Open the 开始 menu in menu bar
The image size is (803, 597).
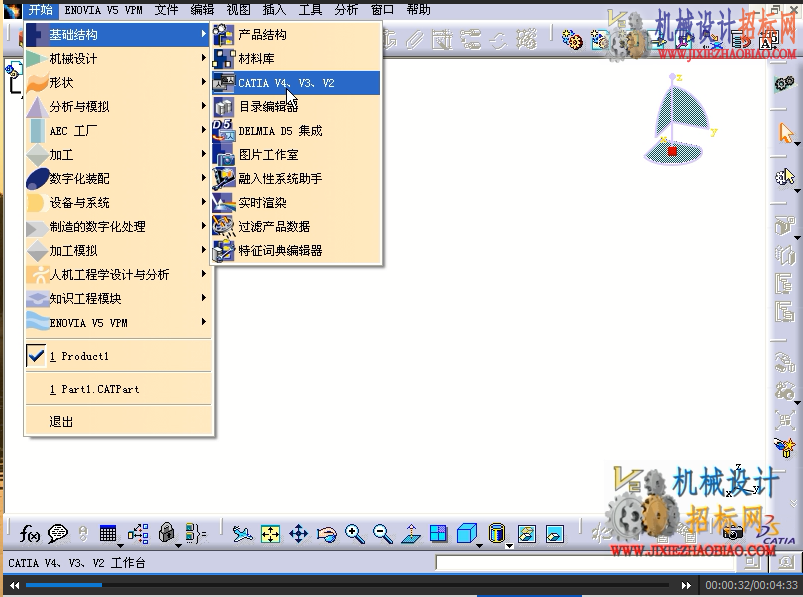pos(40,10)
